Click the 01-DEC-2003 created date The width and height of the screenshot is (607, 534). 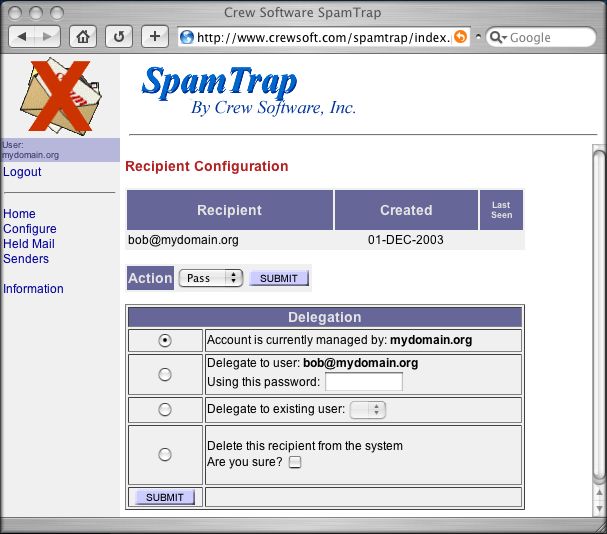coord(406,240)
